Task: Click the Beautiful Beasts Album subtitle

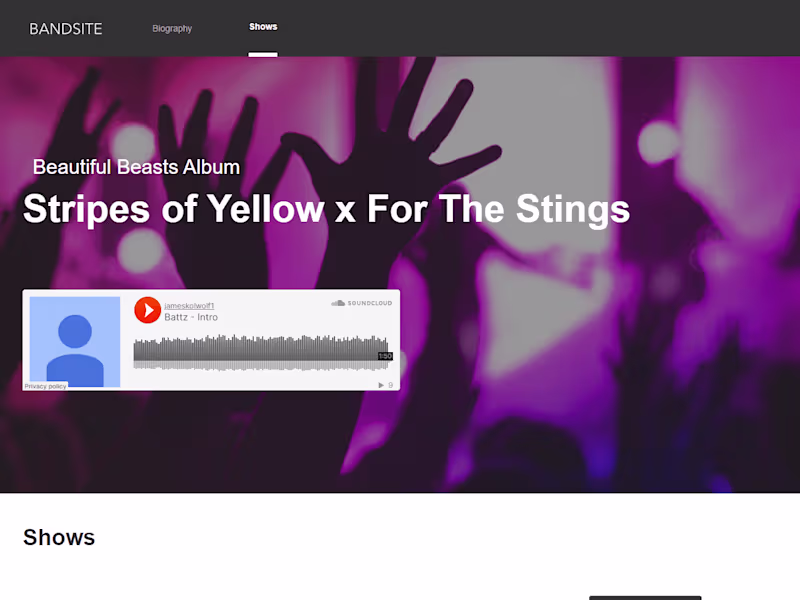Action: [x=136, y=167]
